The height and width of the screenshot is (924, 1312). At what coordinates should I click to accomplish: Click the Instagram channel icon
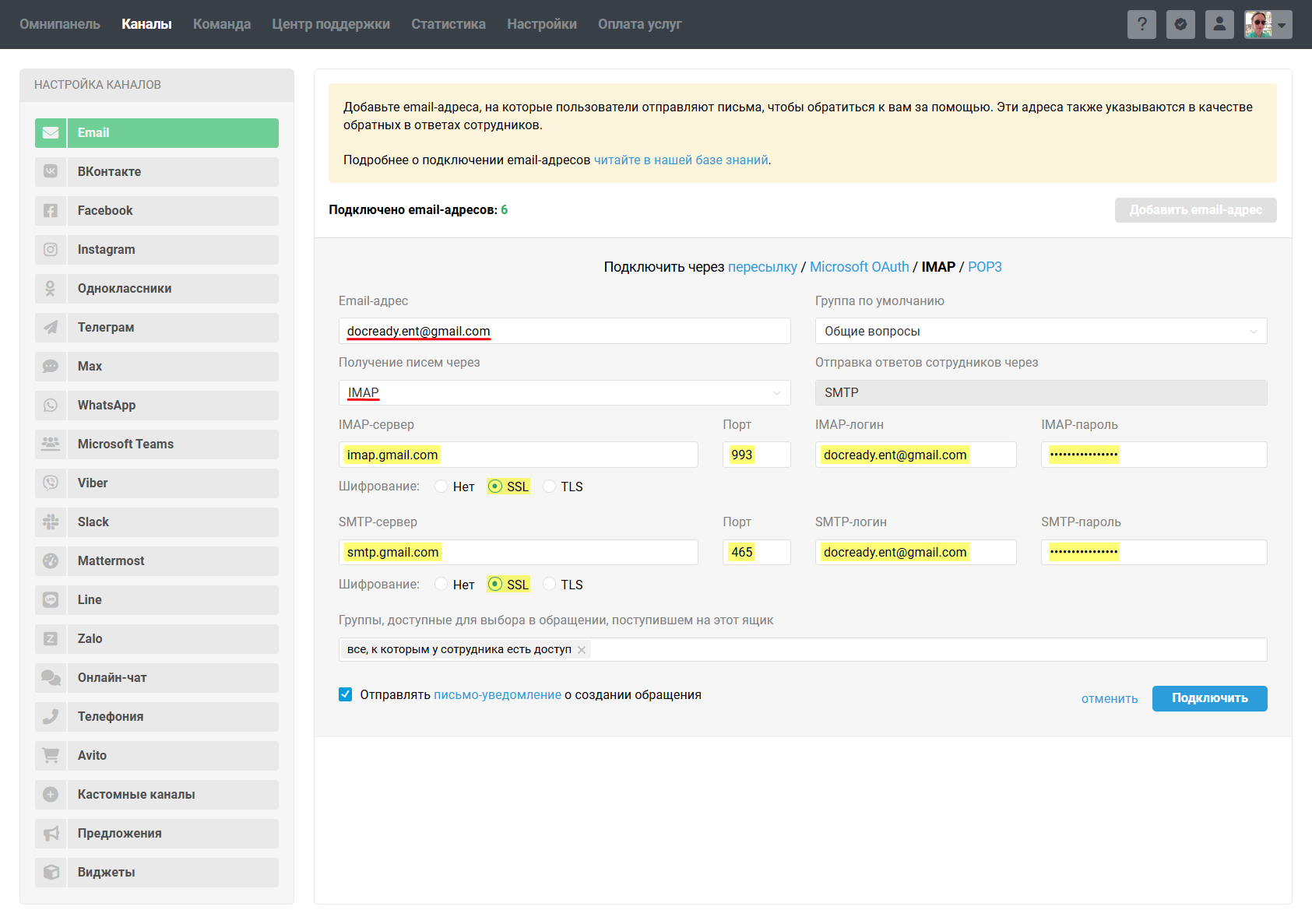tap(51, 250)
